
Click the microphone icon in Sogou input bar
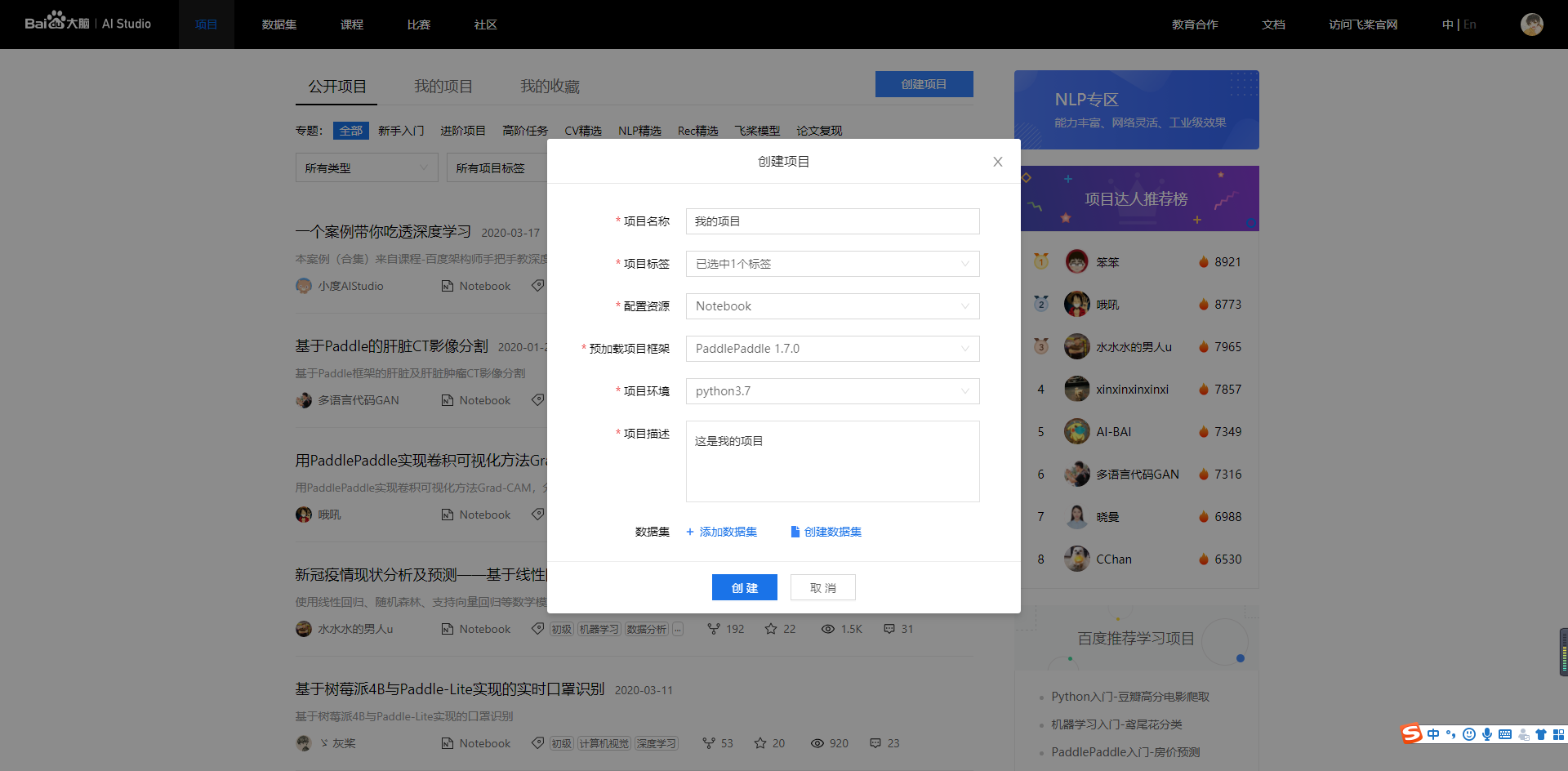(1487, 734)
